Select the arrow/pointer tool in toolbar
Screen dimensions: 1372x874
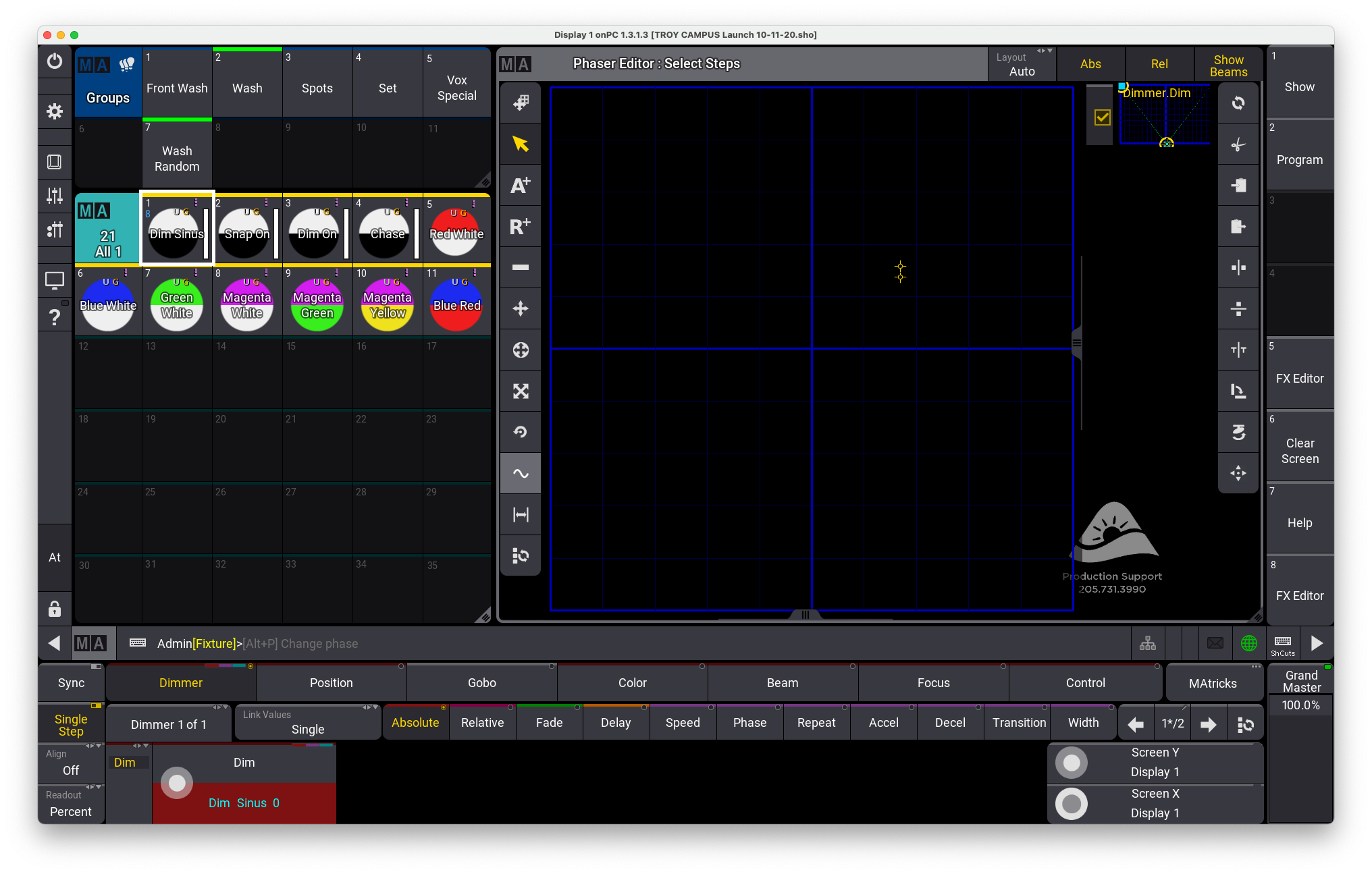(521, 144)
